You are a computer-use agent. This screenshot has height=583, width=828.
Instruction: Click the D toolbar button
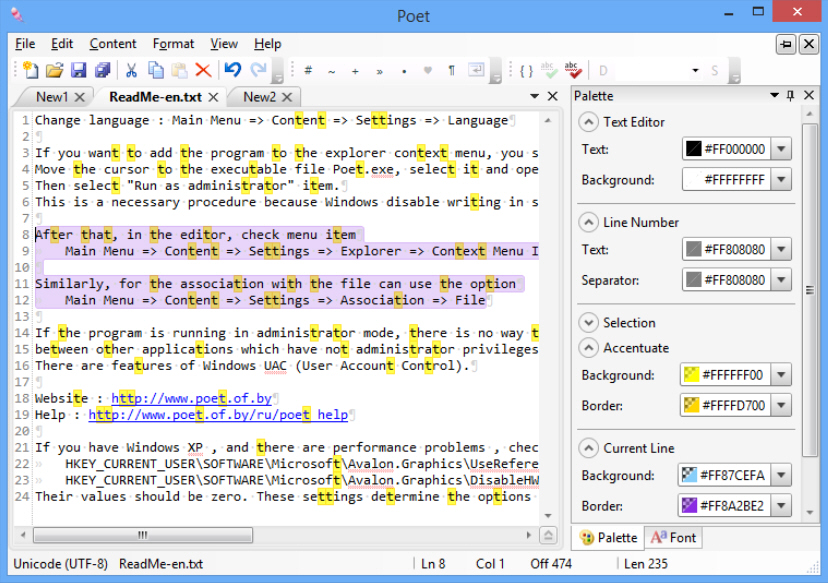[603, 71]
